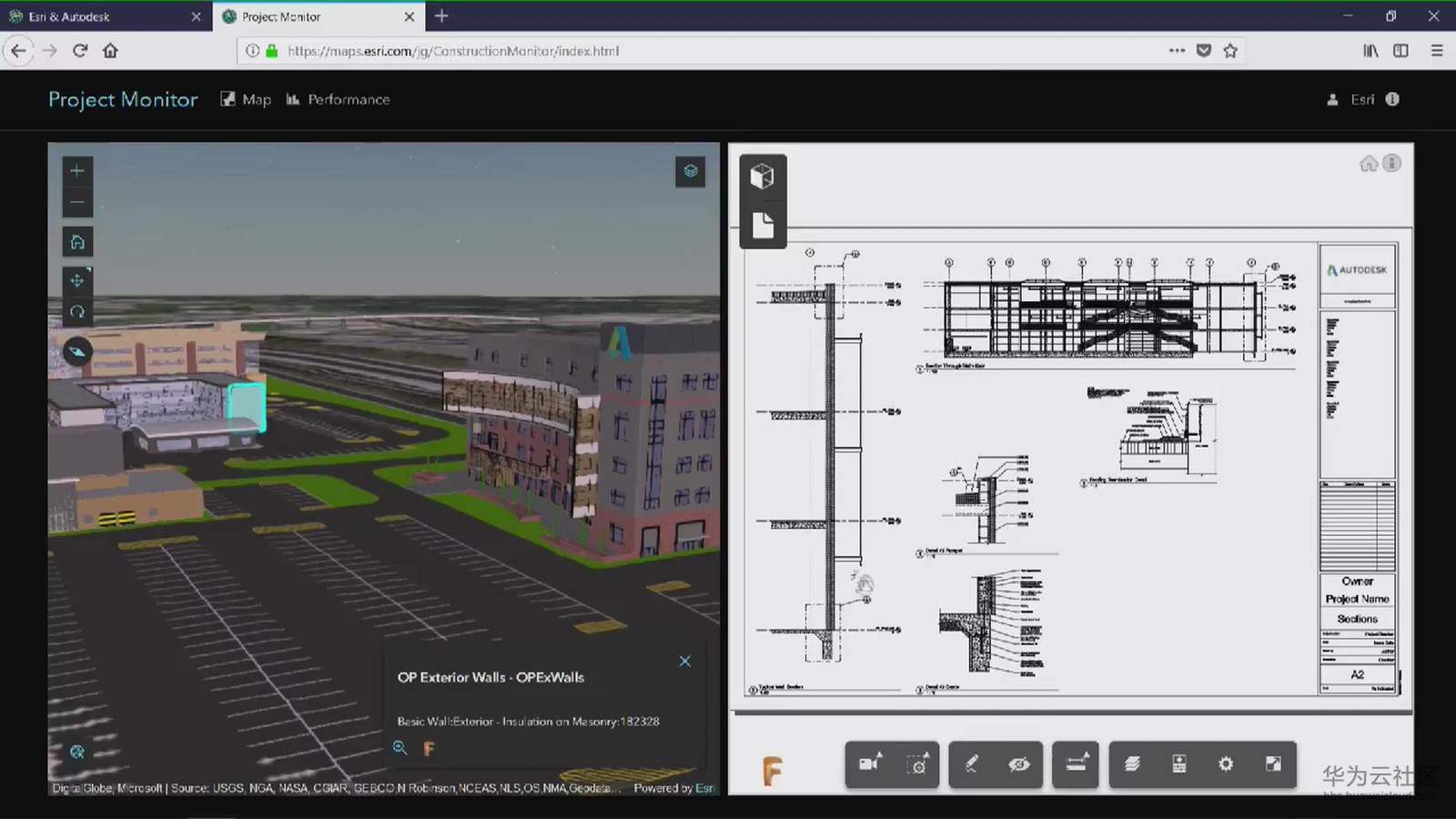Save page to Pocket
This screenshot has width=1456, height=819.
click(x=1204, y=51)
